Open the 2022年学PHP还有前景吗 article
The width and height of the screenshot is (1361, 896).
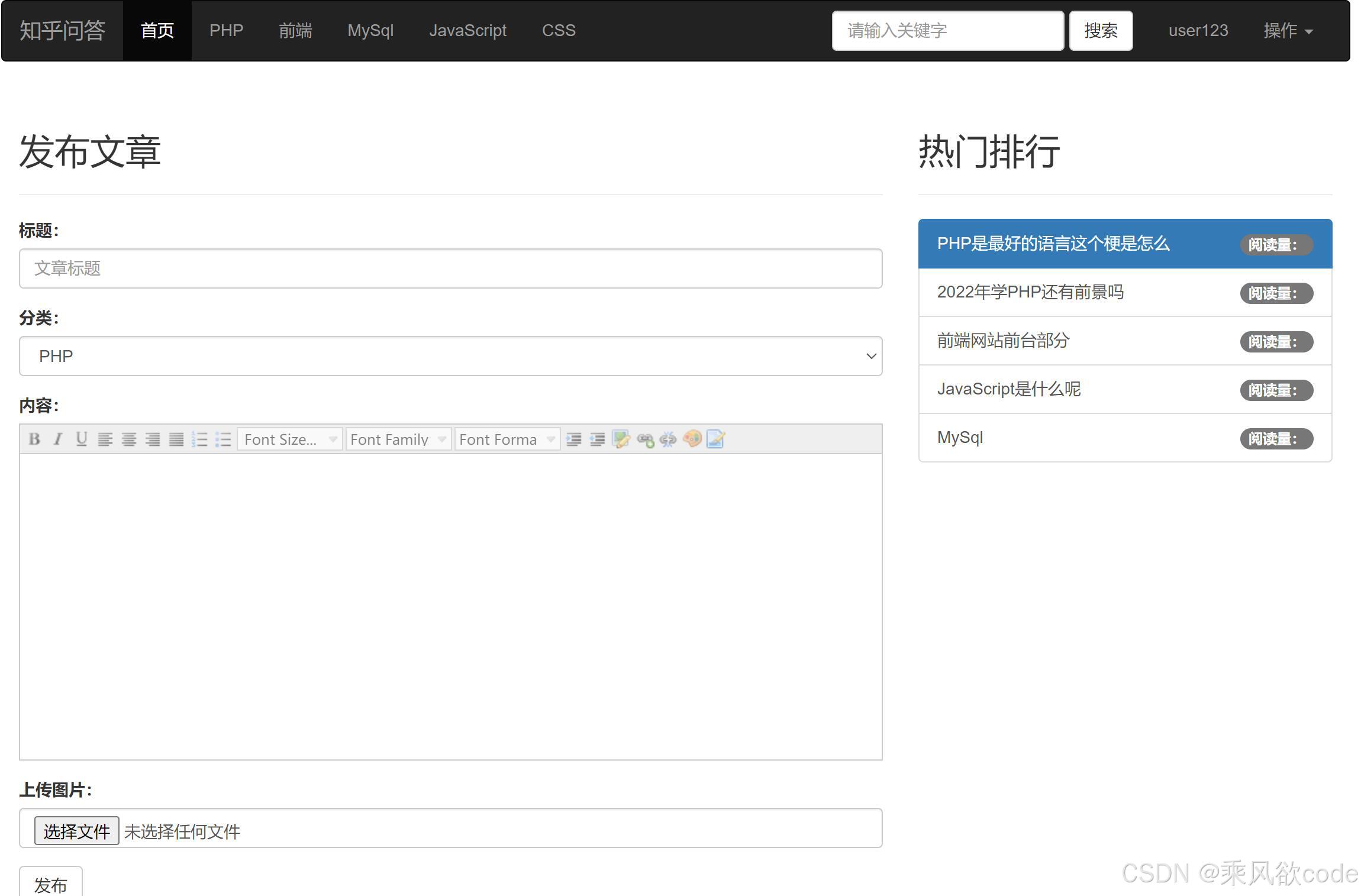pos(1031,292)
